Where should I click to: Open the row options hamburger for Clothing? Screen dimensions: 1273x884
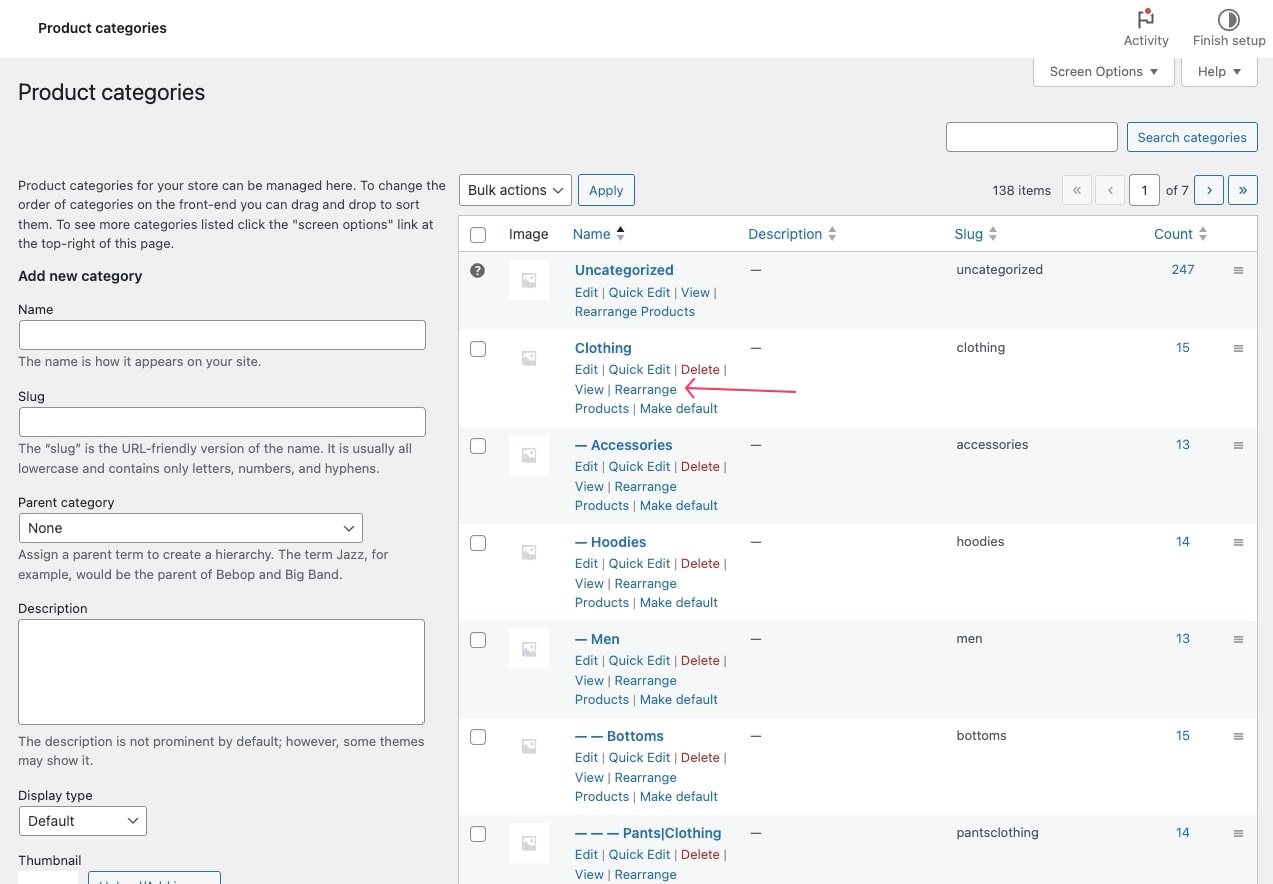pos(1238,348)
